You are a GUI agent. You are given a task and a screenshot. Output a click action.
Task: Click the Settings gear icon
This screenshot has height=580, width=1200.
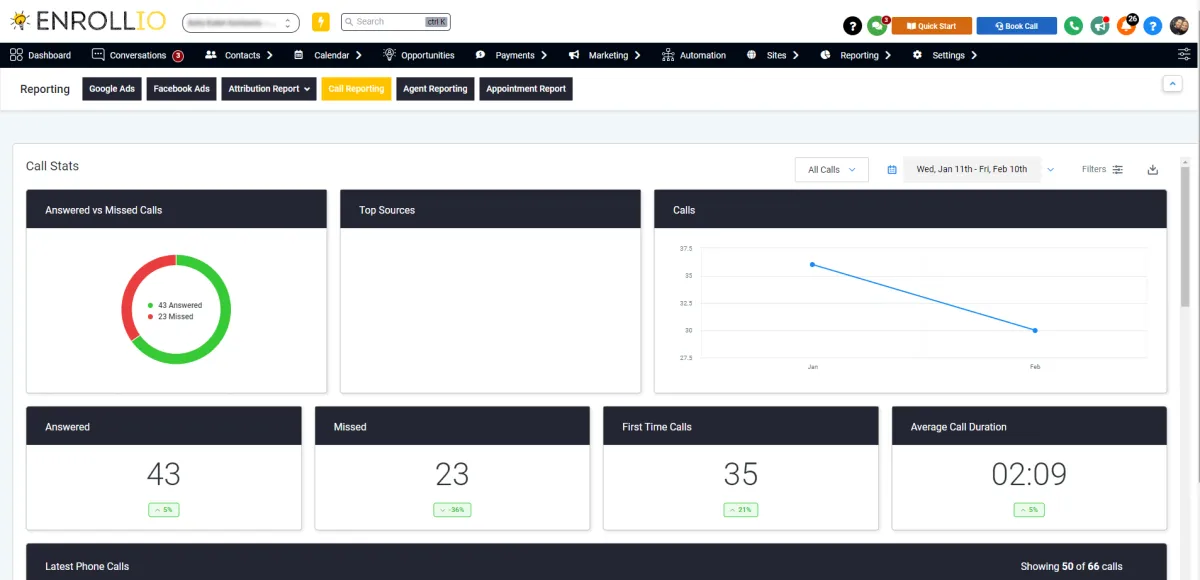pyautogui.click(x=917, y=55)
